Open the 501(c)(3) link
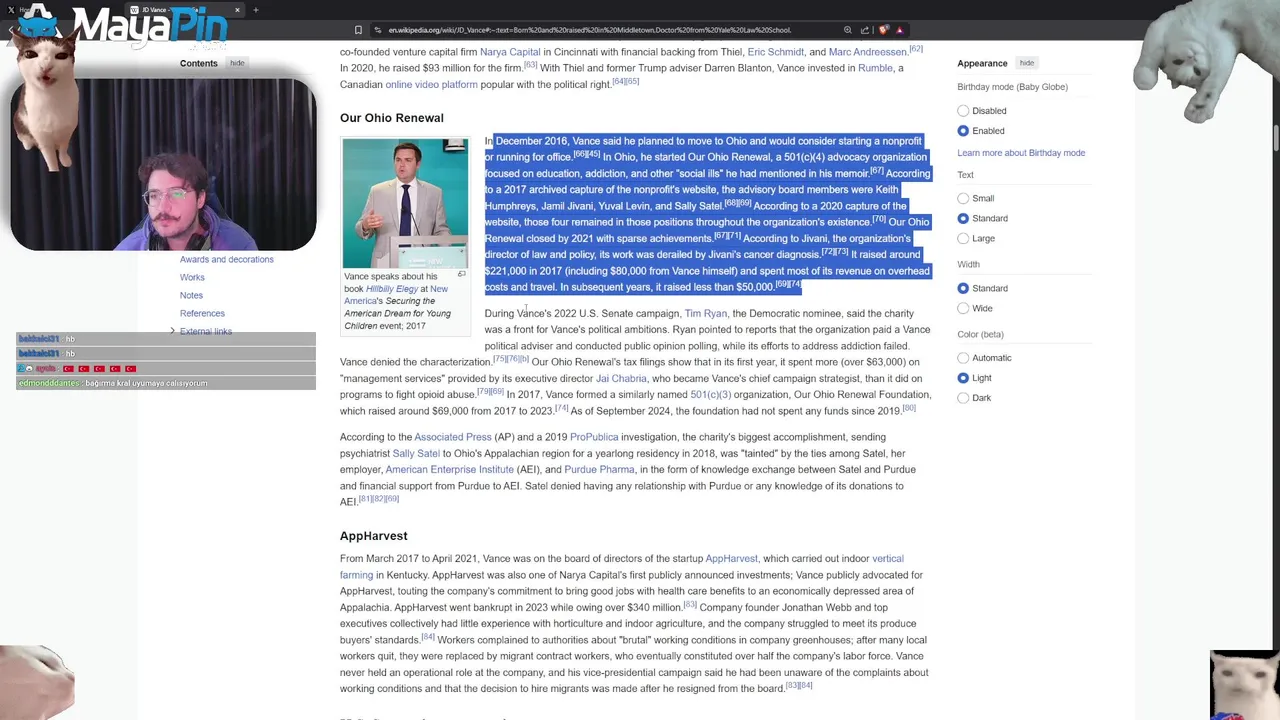 (x=710, y=394)
